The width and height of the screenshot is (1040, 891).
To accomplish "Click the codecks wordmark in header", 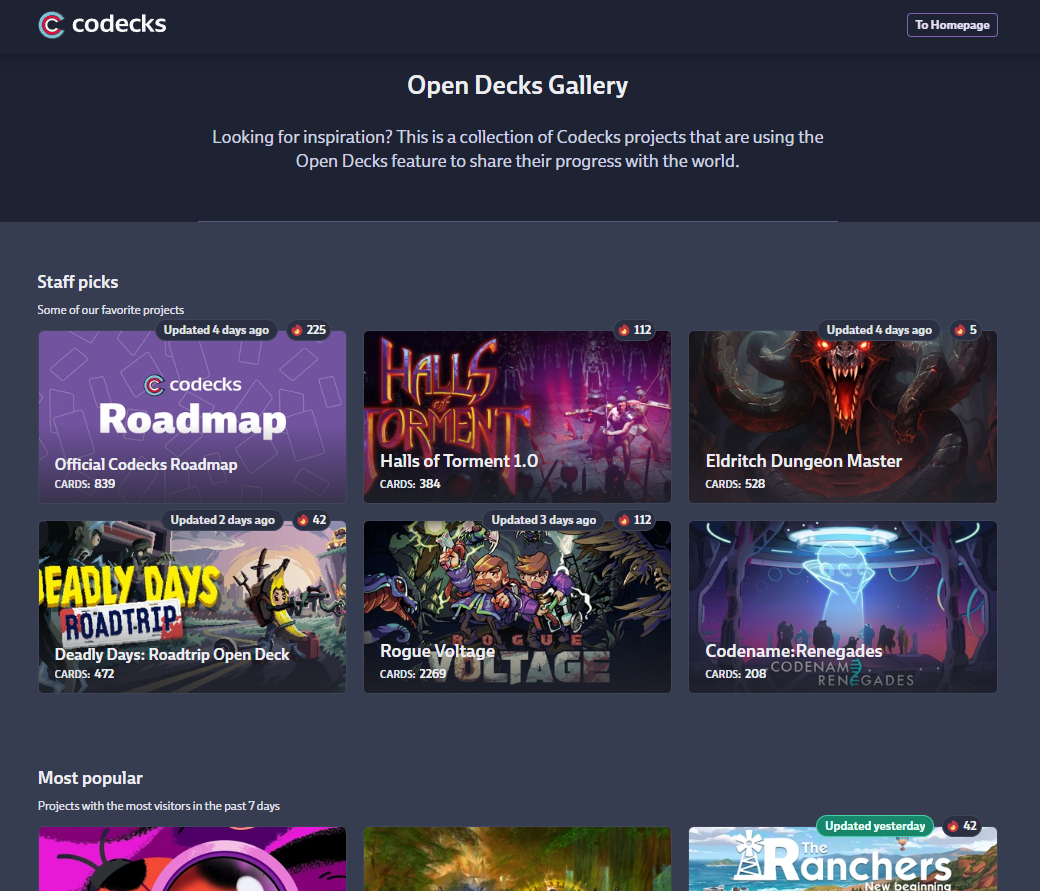I will pyautogui.click(x=119, y=24).
